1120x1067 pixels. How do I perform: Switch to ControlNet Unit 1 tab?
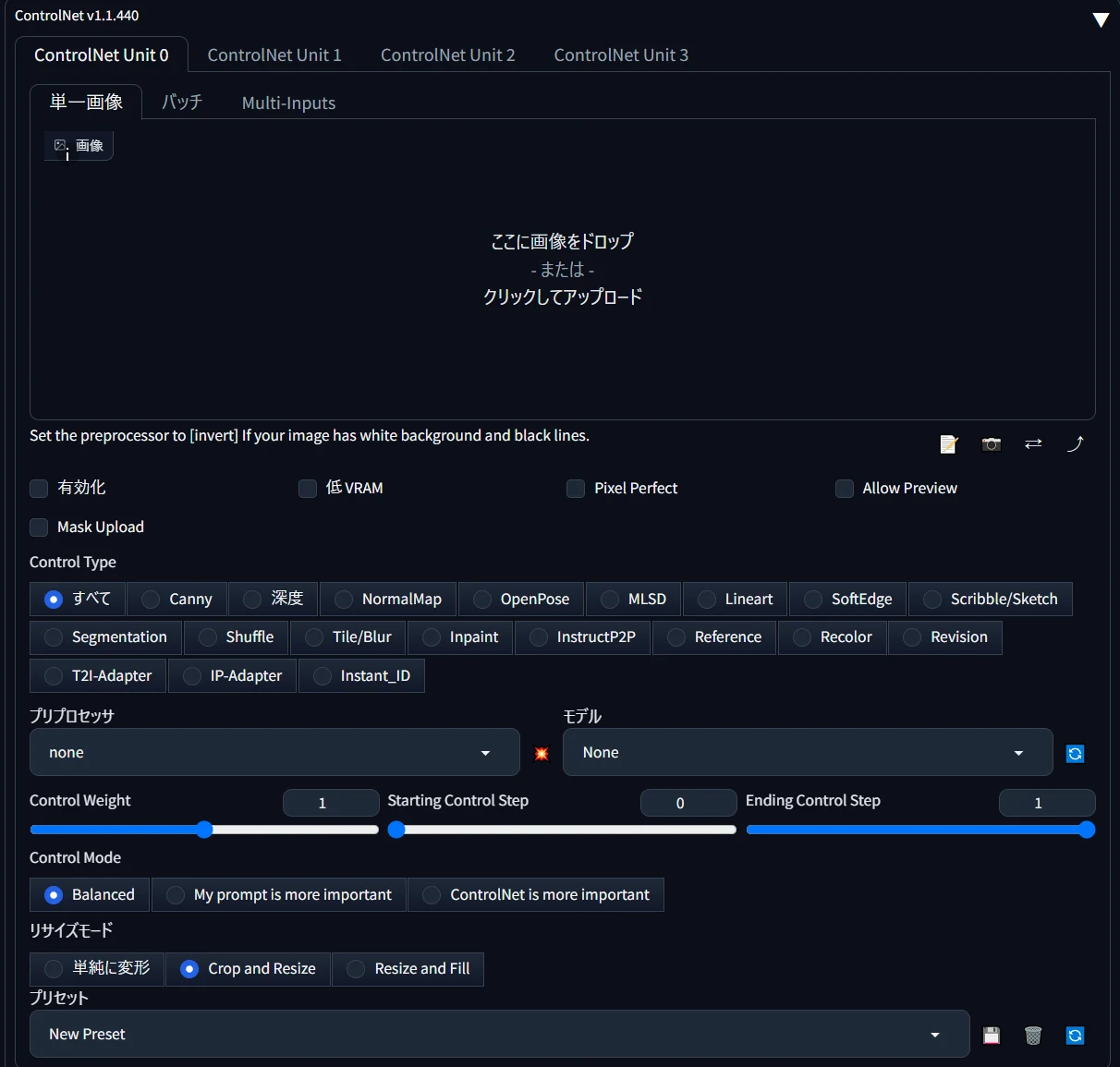[x=274, y=55]
